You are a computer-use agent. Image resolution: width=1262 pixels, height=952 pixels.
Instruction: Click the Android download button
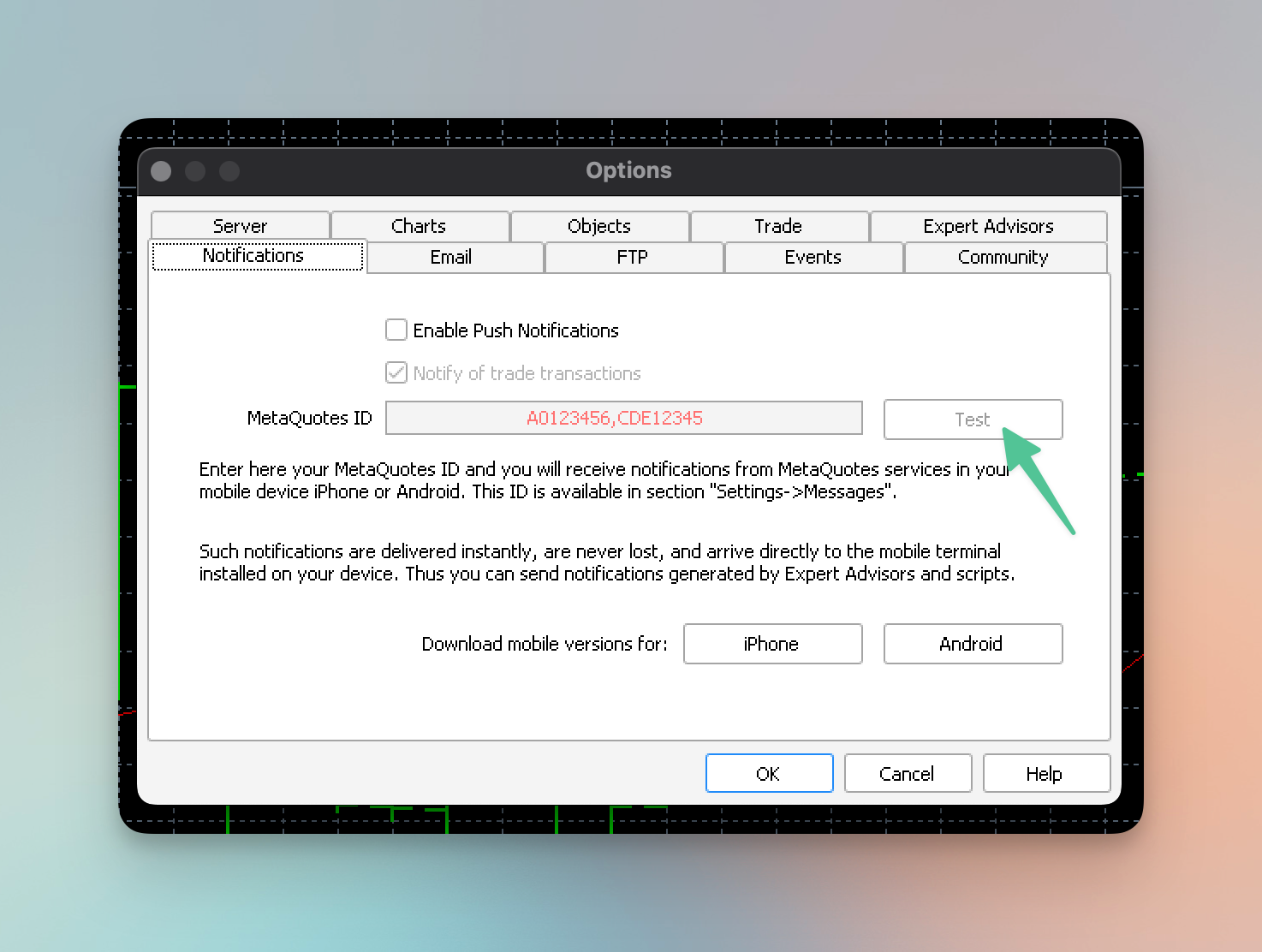coord(972,644)
